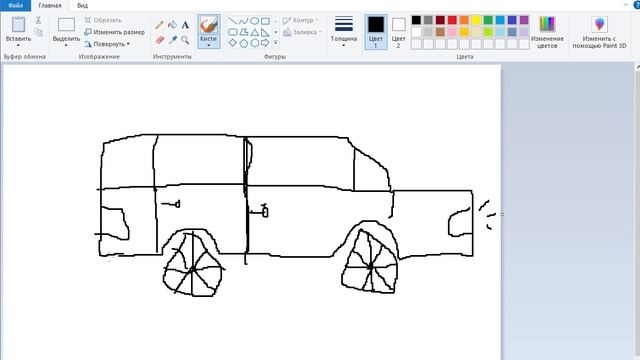Screen dimensions: 640x360
Task: Pick the white palette swatch
Action: [416, 32]
